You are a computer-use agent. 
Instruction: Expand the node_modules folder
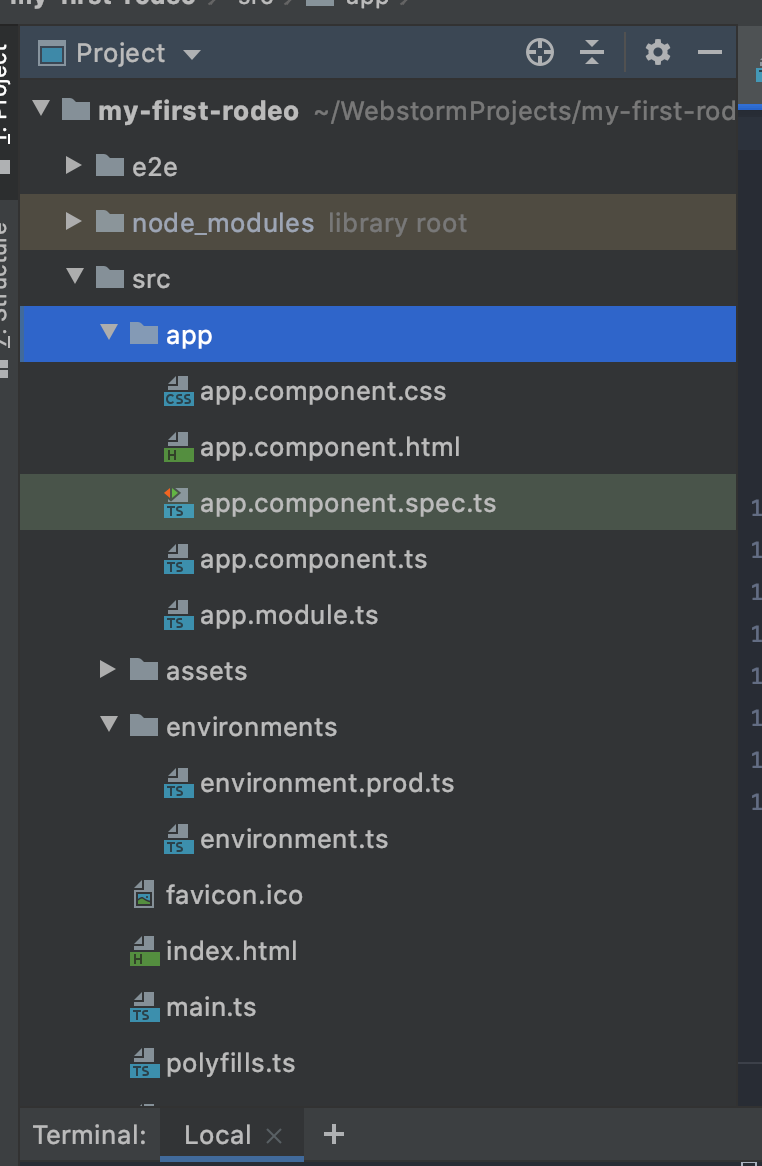73,221
